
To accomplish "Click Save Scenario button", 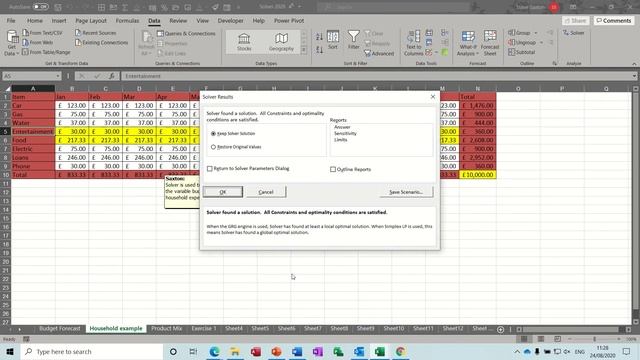I will point(406,192).
